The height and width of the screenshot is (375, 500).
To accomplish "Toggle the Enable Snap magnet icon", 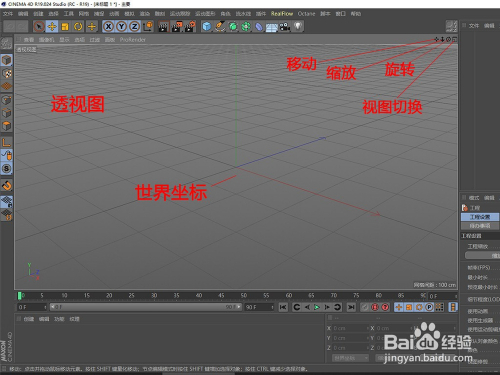I will click(x=6, y=186).
